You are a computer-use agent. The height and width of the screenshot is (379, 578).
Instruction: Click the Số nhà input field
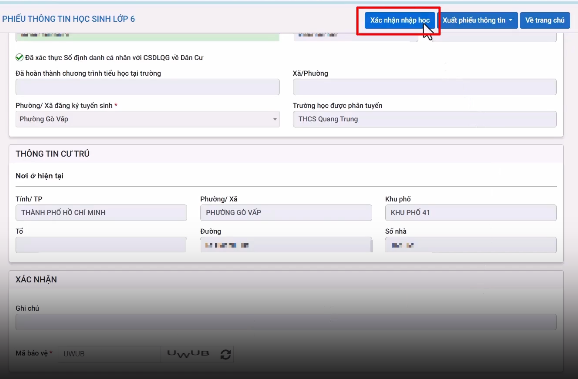pos(471,245)
